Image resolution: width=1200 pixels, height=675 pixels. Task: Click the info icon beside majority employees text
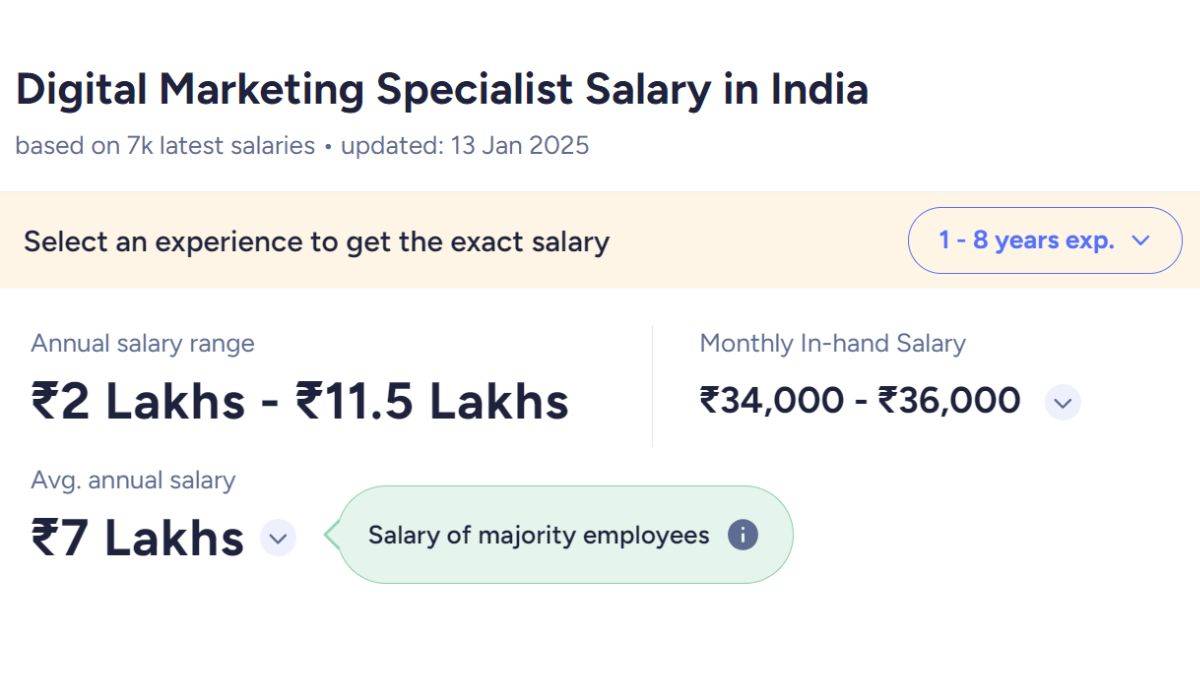[742, 536]
